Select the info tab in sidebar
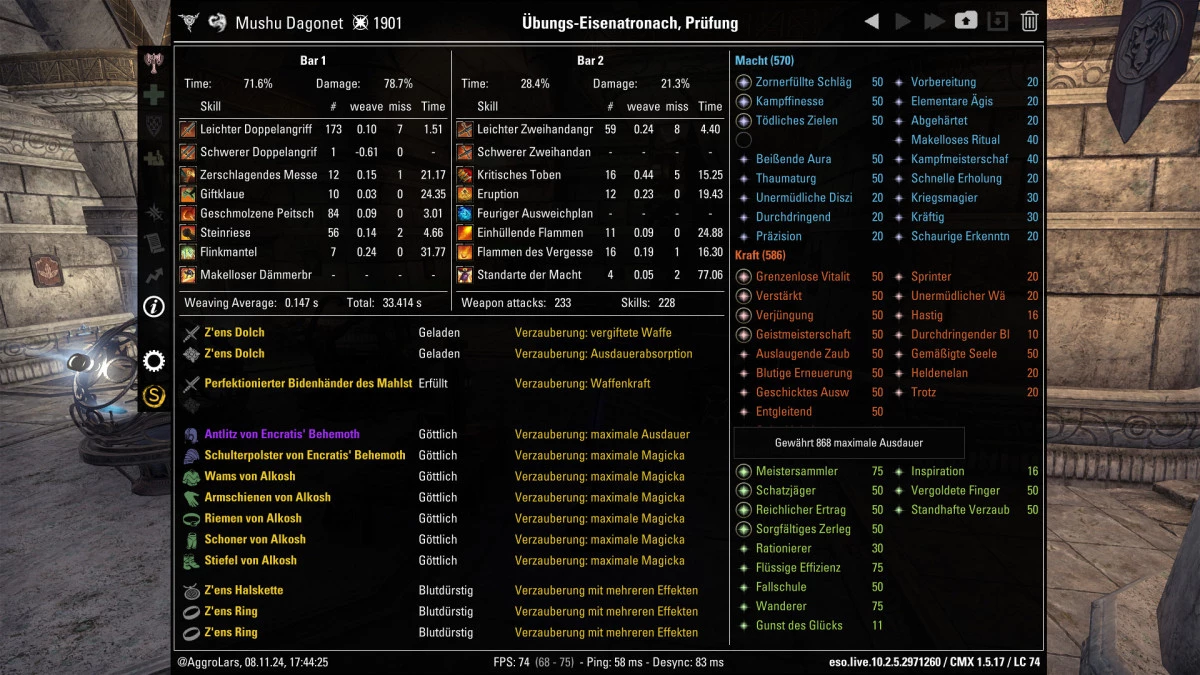Viewport: 1200px width, 675px height. coord(153,307)
